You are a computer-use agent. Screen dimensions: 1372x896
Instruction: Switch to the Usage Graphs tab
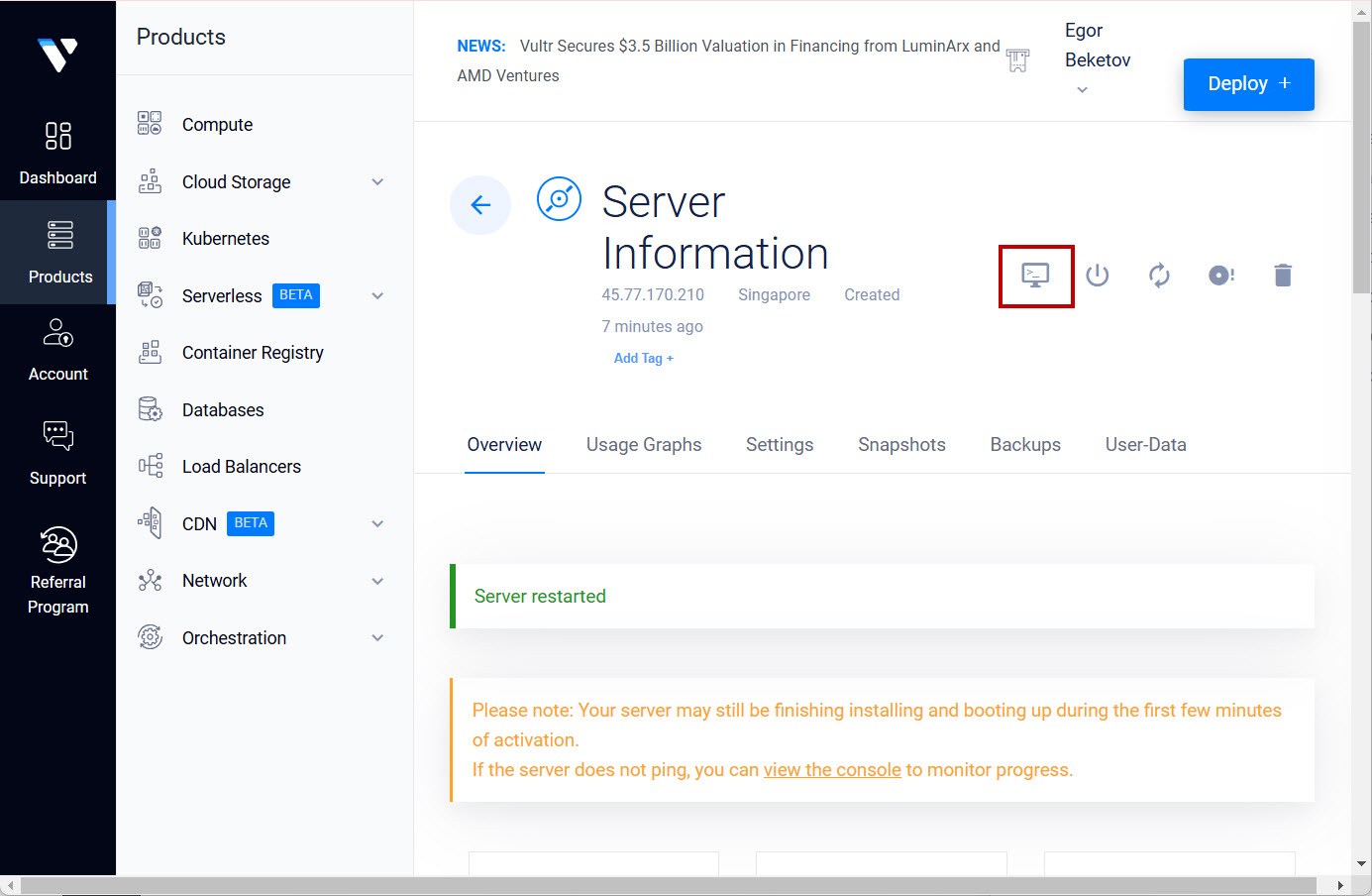tap(644, 445)
